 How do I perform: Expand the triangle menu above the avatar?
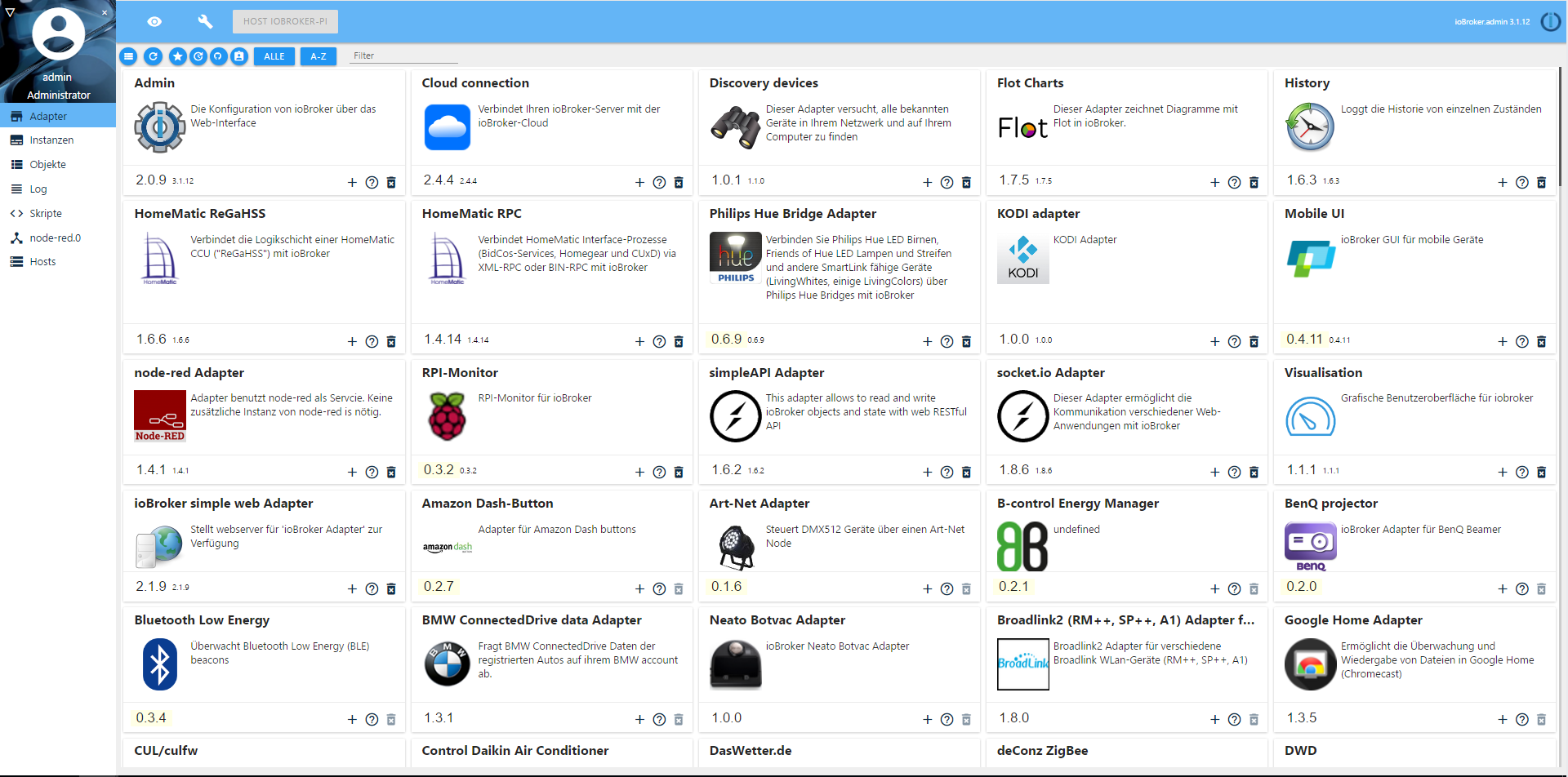[10, 12]
